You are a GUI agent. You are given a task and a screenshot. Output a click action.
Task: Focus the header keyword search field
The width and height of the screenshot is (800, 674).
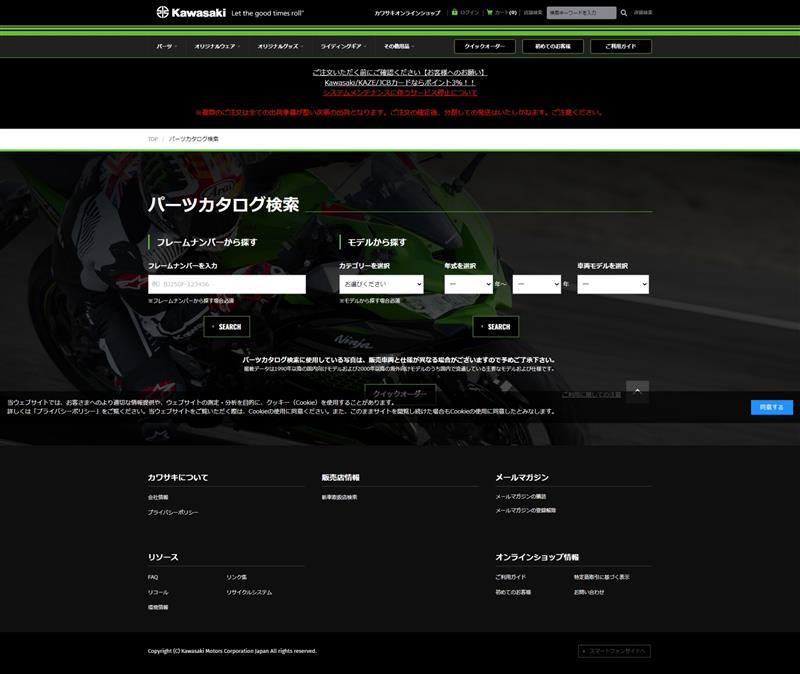(x=581, y=13)
